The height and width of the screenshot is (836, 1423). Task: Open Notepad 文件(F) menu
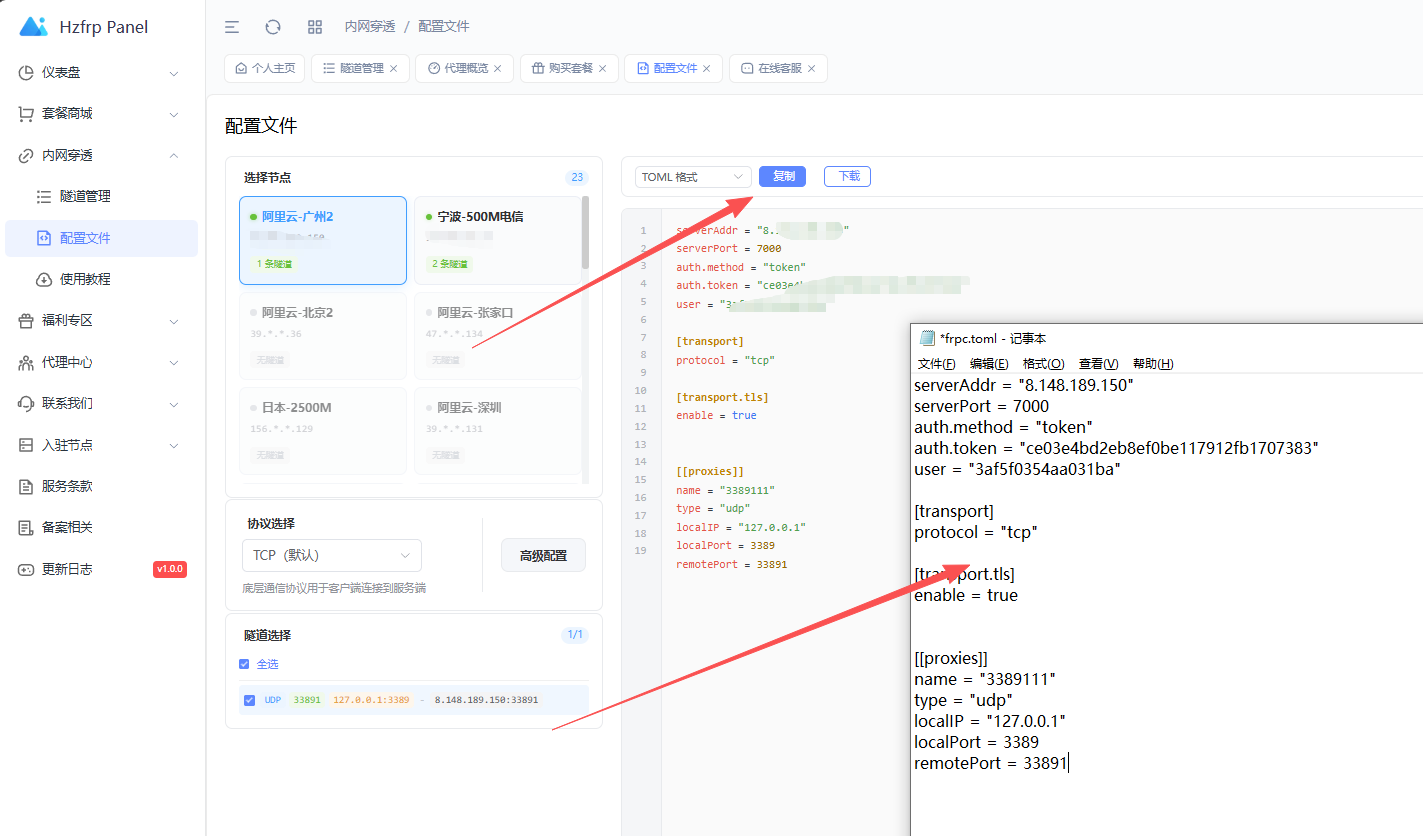coord(936,363)
